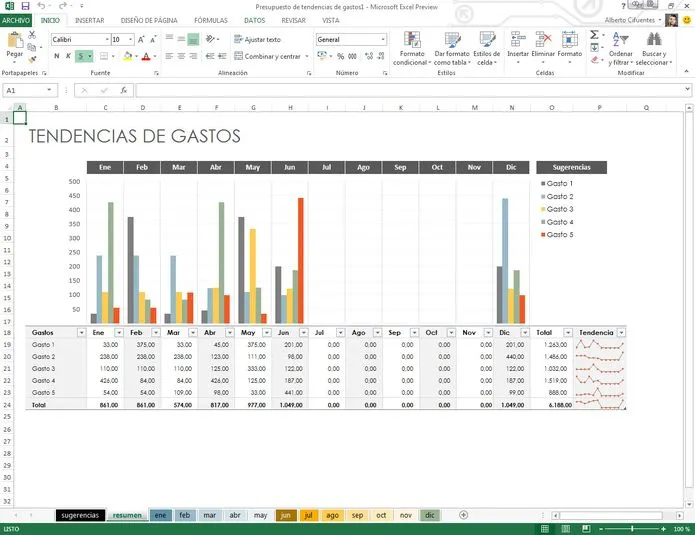The height and width of the screenshot is (535, 695).
Task: Click the Borders icon in Fuente group
Action: click(104, 56)
